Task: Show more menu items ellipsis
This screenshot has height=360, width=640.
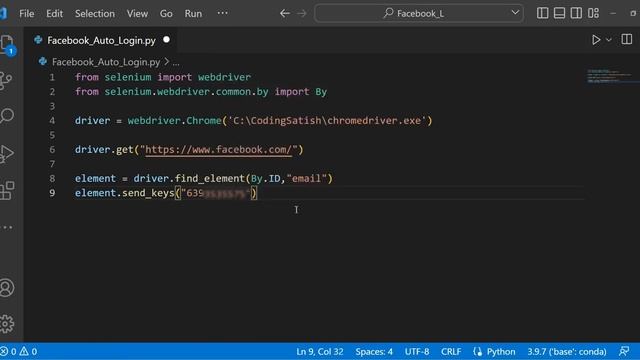Action: pyautogui.click(x=222, y=13)
